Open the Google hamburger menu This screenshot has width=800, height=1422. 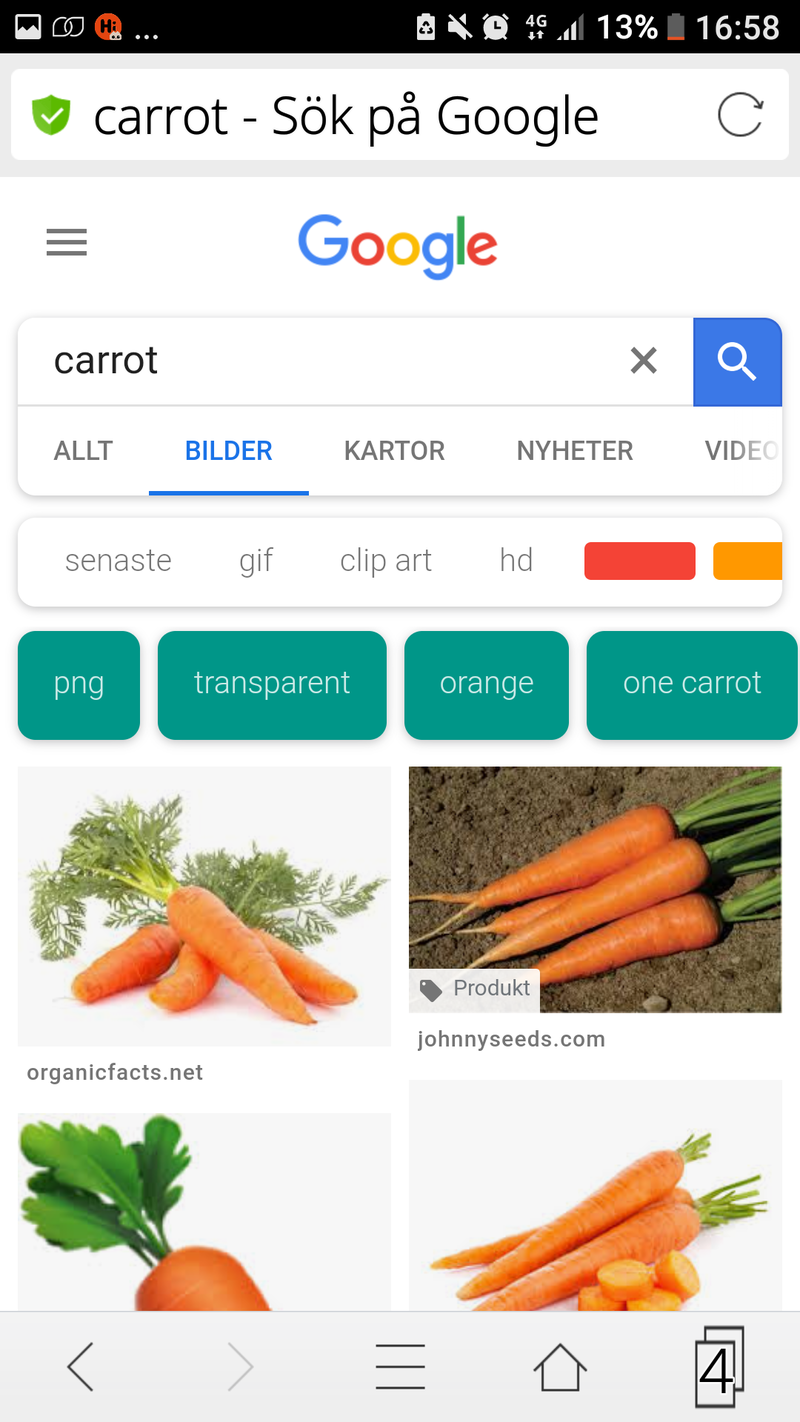[x=66, y=242]
